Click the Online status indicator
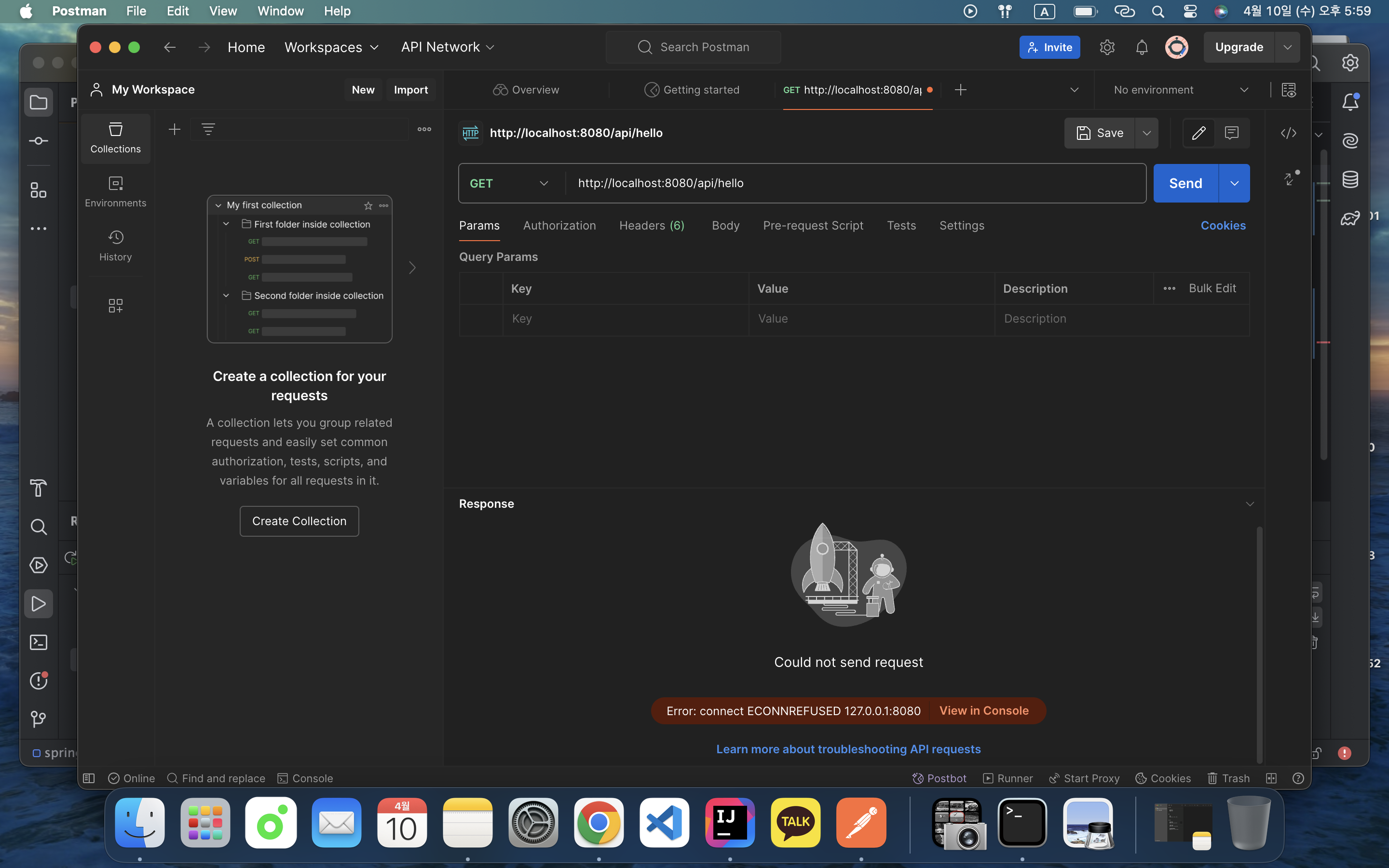Image resolution: width=1389 pixels, height=868 pixels. [x=132, y=778]
